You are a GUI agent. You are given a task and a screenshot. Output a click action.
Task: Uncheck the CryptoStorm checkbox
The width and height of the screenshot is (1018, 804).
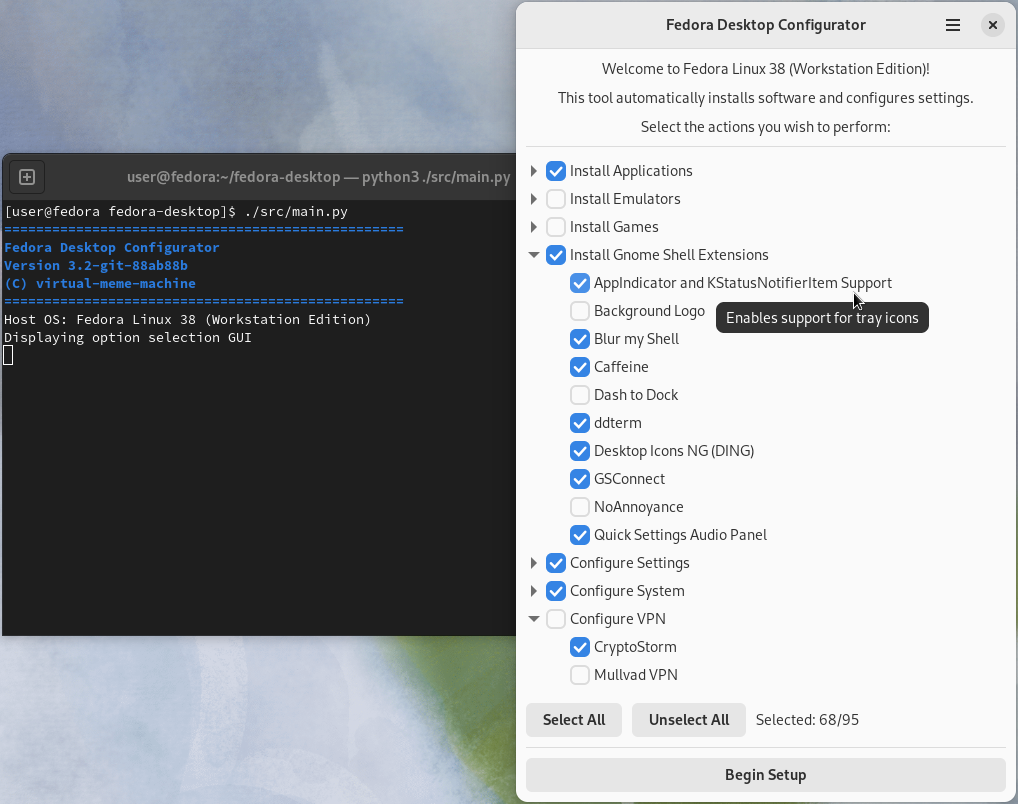point(580,647)
